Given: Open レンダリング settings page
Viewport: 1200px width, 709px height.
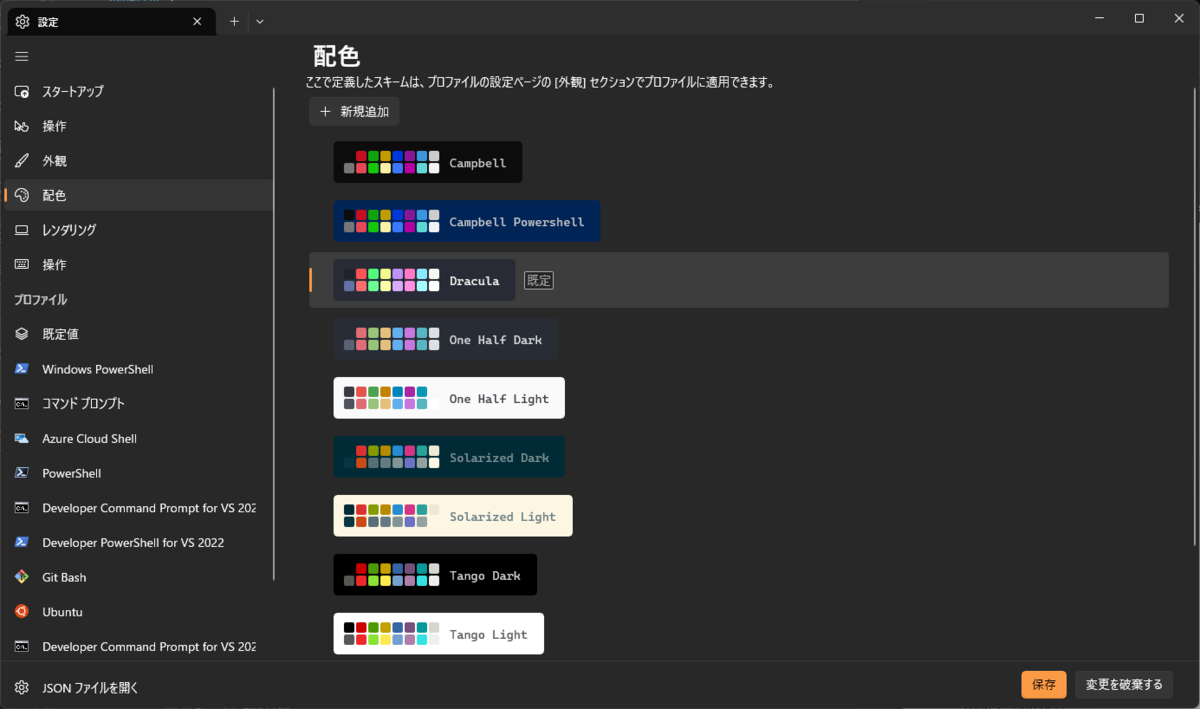Looking at the screenshot, I should [x=138, y=230].
